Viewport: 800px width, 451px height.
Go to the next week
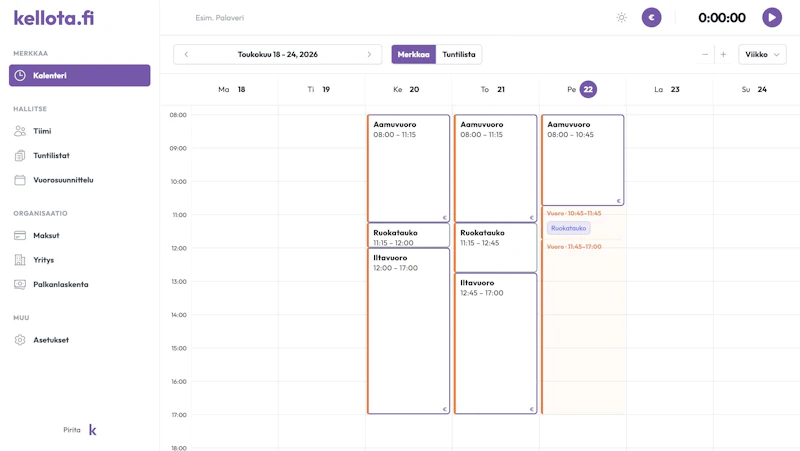369,55
